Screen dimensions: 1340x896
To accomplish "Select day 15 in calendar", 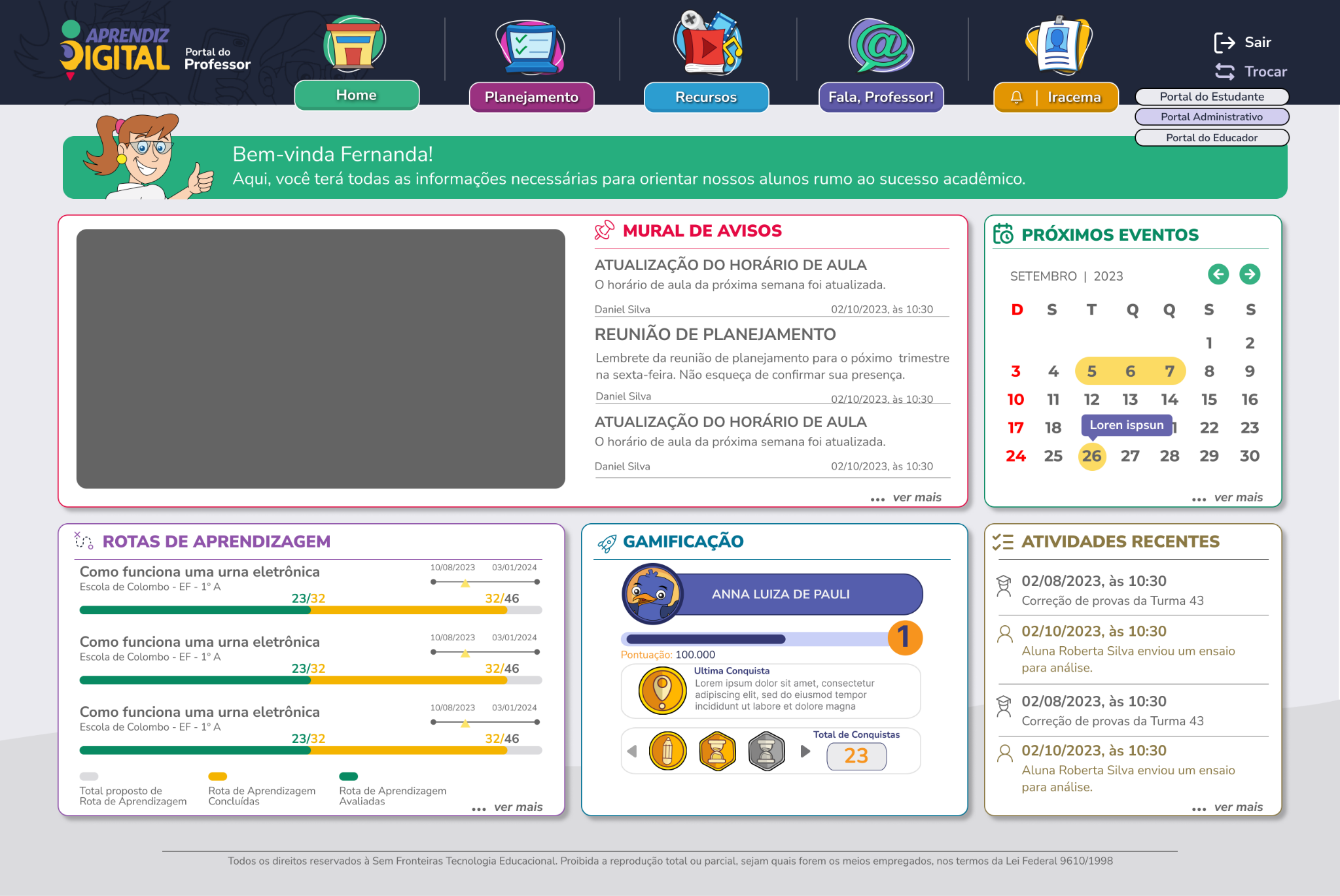I will [1208, 399].
